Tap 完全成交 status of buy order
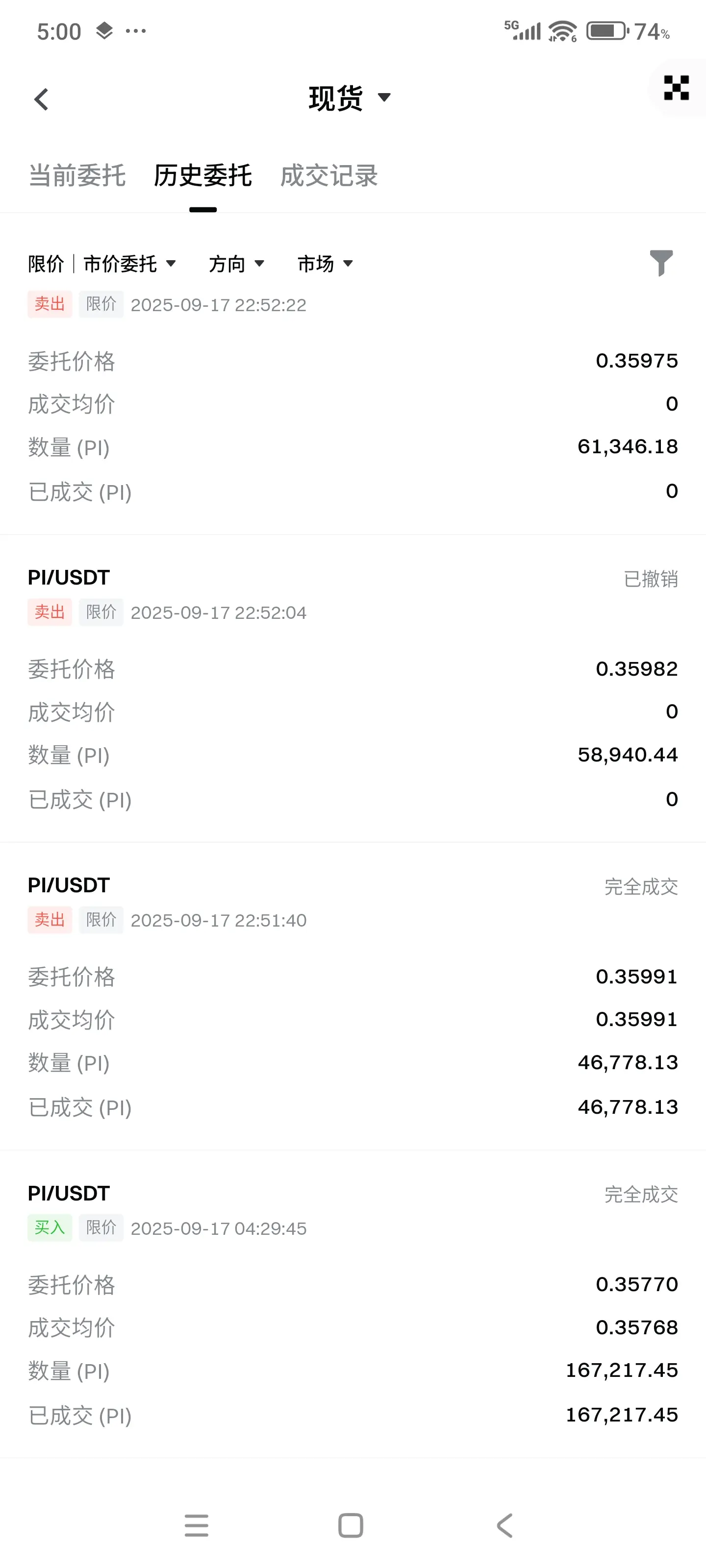706x1568 pixels. click(x=641, y=1194)
